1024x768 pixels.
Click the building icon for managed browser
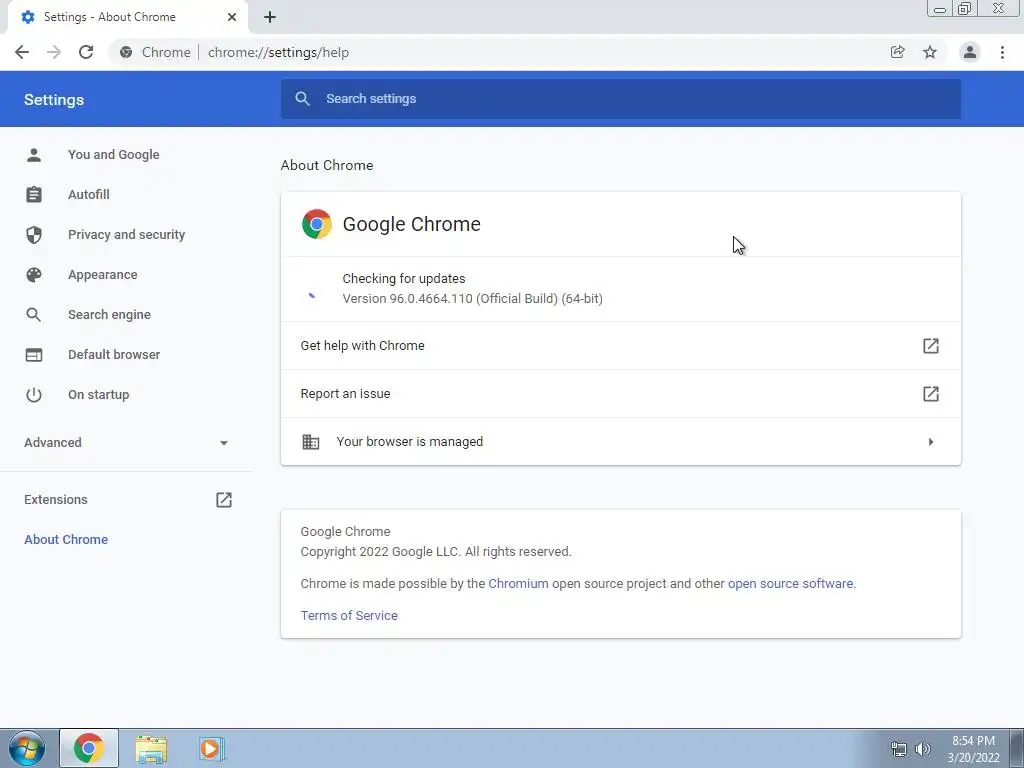pyautogui.click(x=311, y=442)
